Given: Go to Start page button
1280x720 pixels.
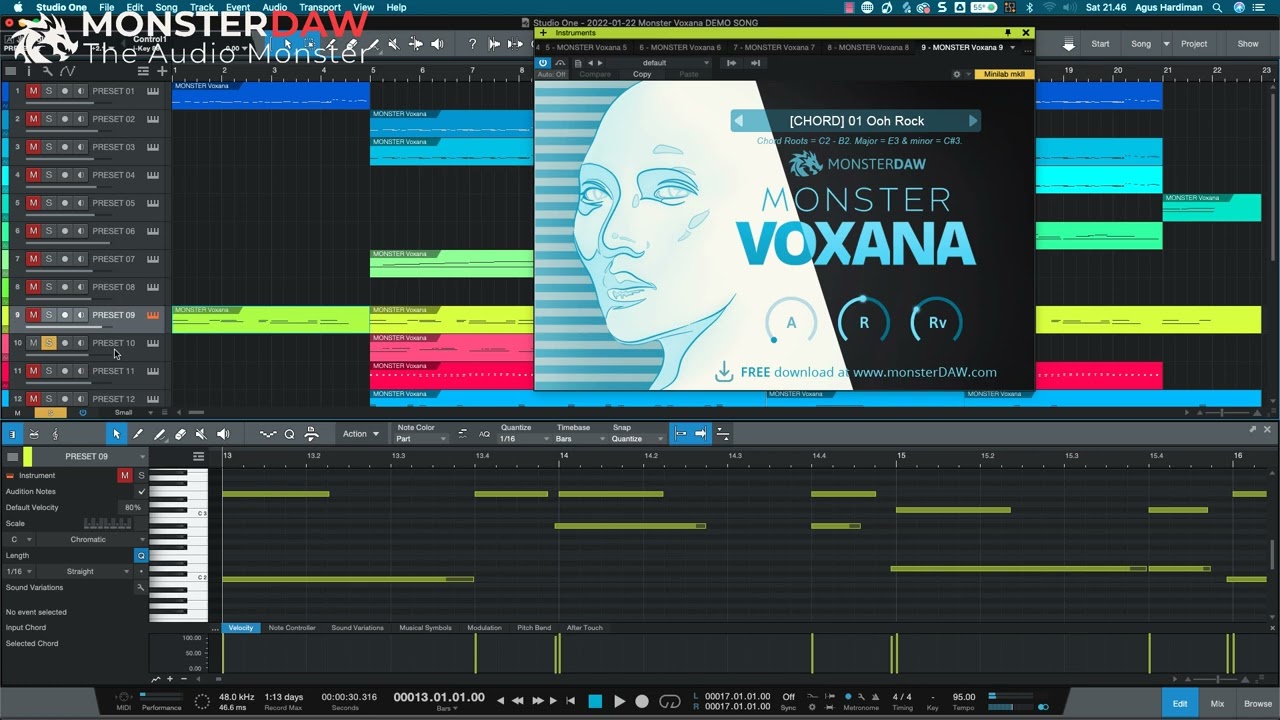Looking at the screenshot, I should click(x=1100, y=44).
